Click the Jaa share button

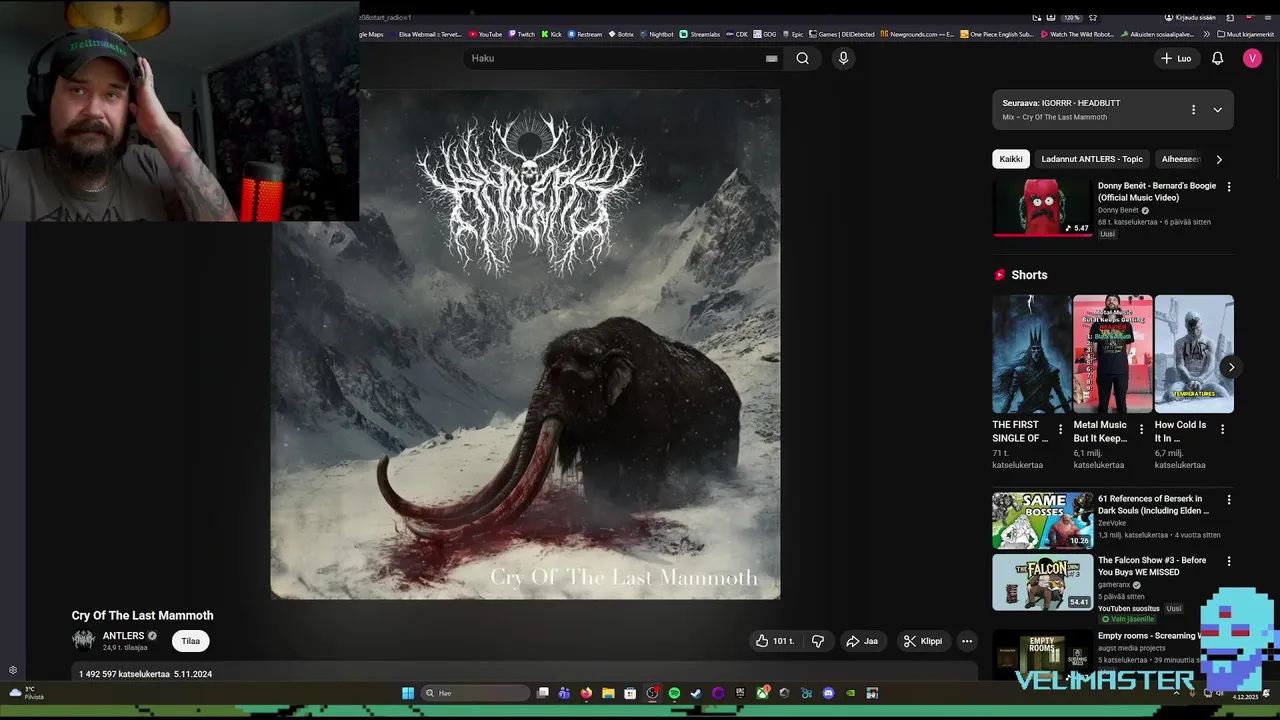point(862,641)
